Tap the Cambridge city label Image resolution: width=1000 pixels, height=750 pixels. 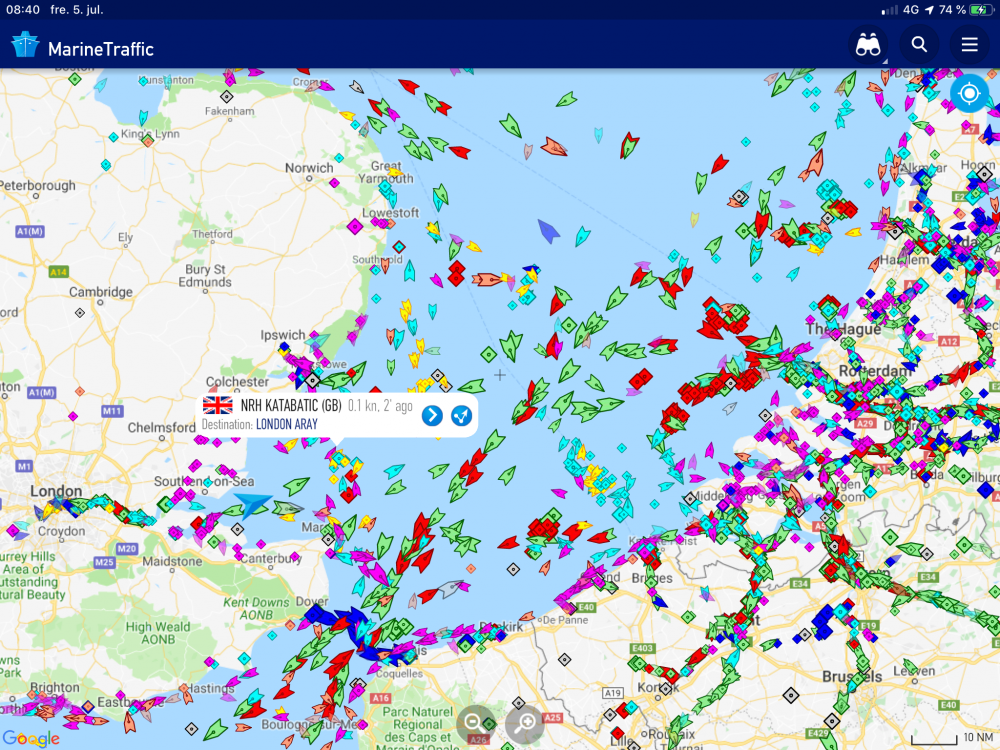(x=101, y=291)
